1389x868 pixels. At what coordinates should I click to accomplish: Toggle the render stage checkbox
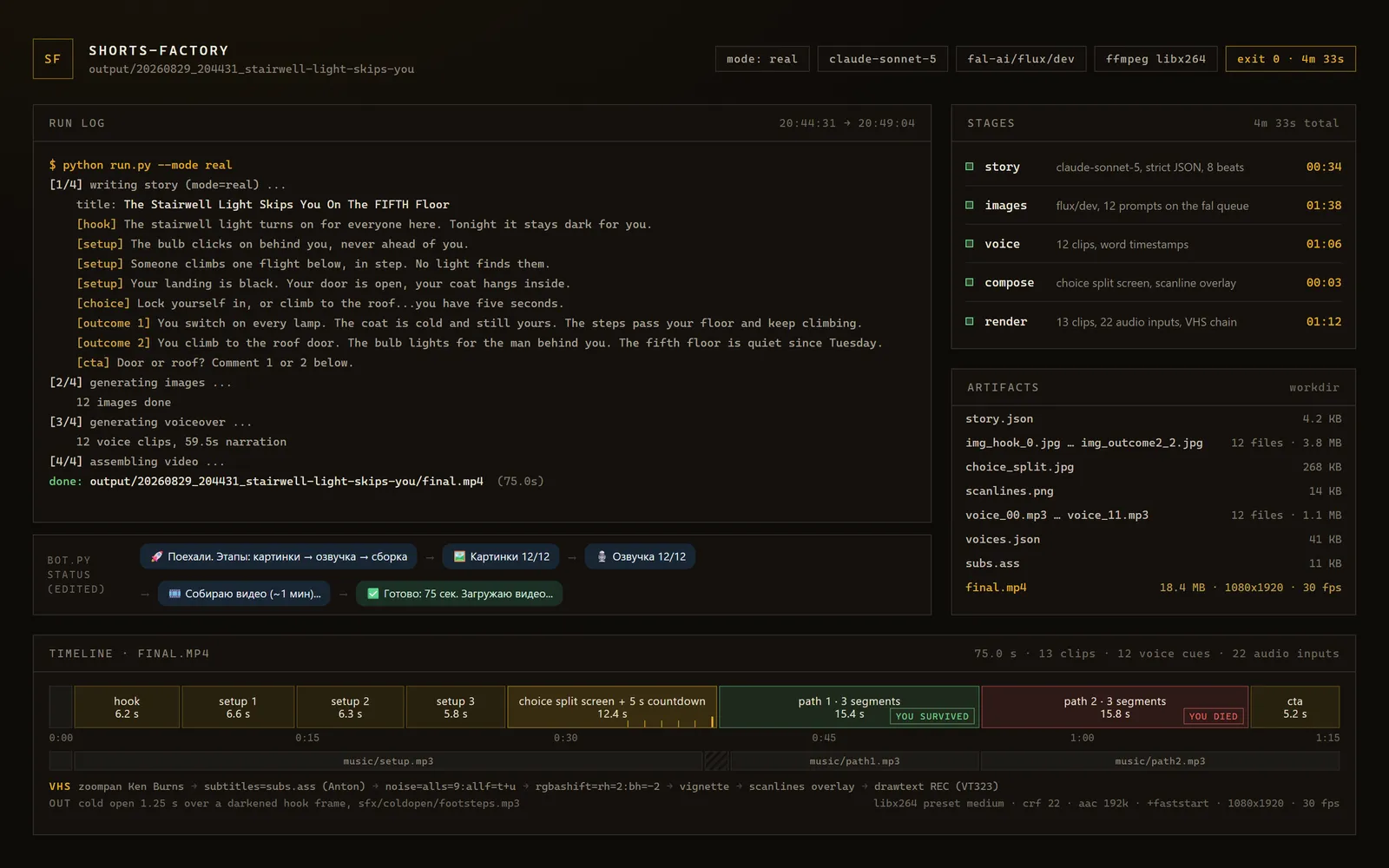[x=970, y=321]
